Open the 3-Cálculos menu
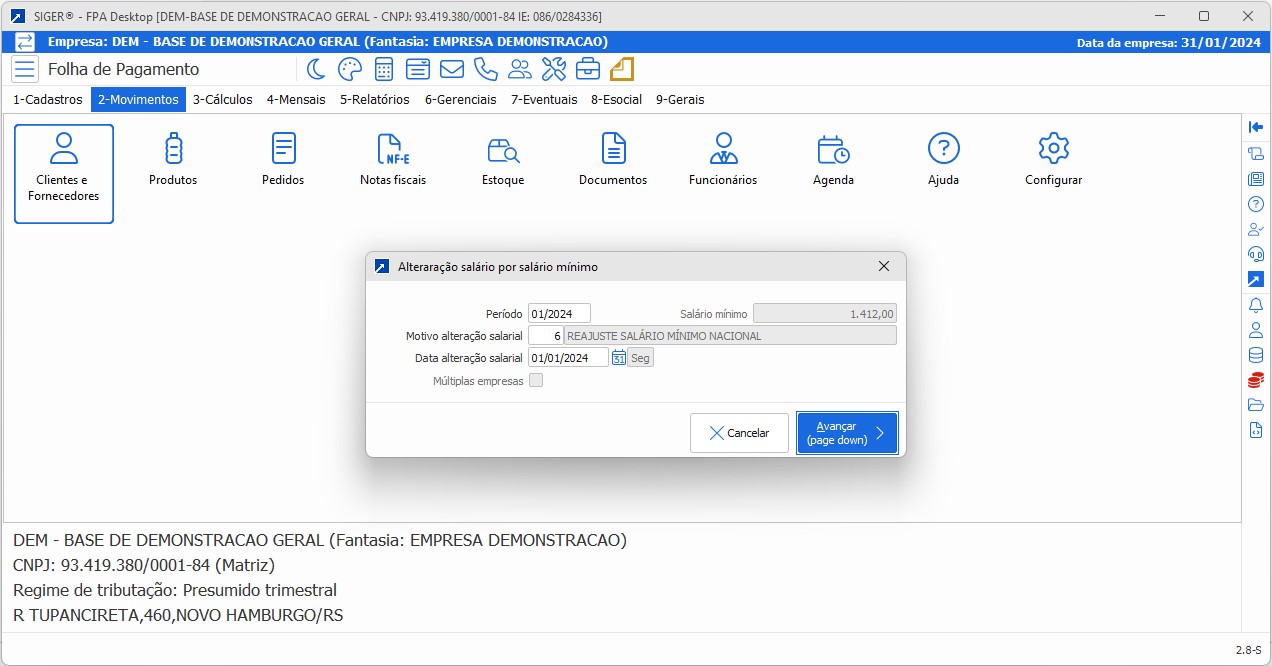The image size is (1272, 666). (x=222, y=100)
